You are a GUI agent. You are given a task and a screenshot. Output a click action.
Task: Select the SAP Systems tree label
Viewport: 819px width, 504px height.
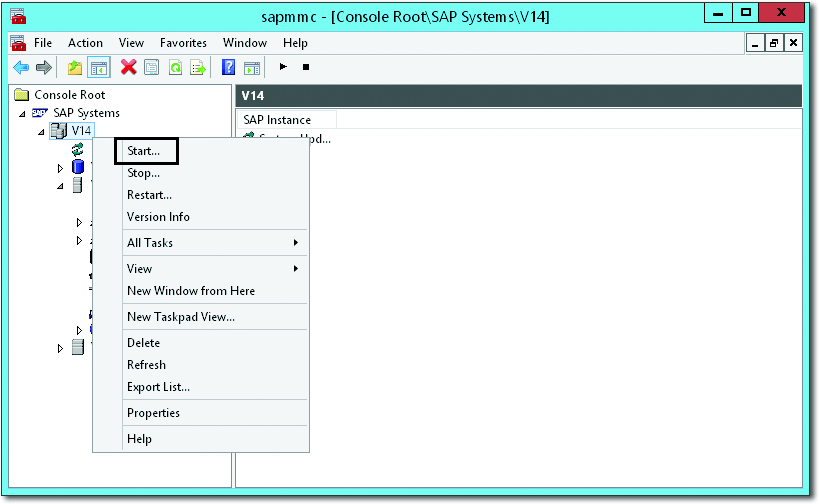pyautogui.click(x=86, y=113)
